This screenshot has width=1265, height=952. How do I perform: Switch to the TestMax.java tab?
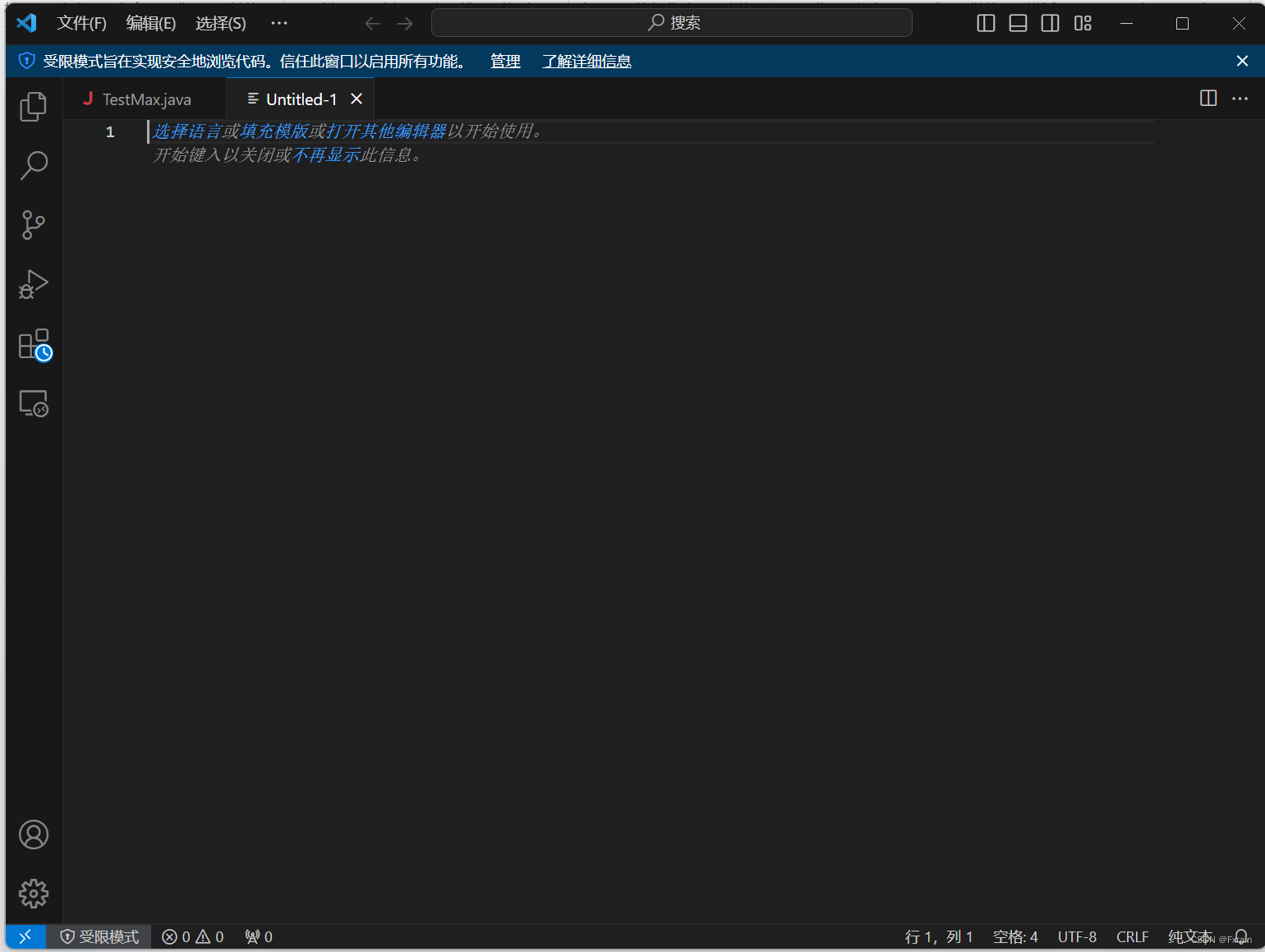[145, 99]
